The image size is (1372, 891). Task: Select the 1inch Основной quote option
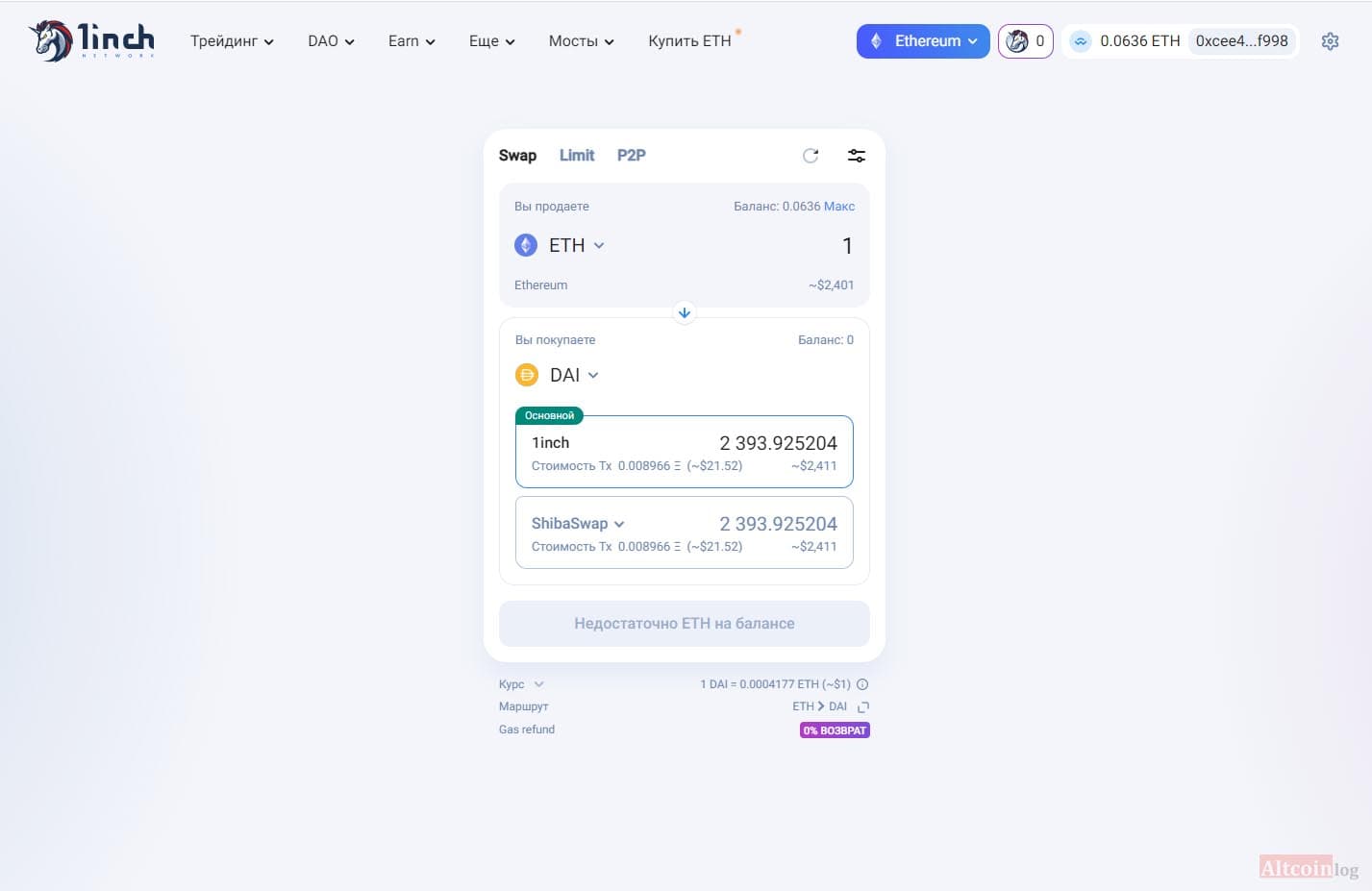pos(685,452)
